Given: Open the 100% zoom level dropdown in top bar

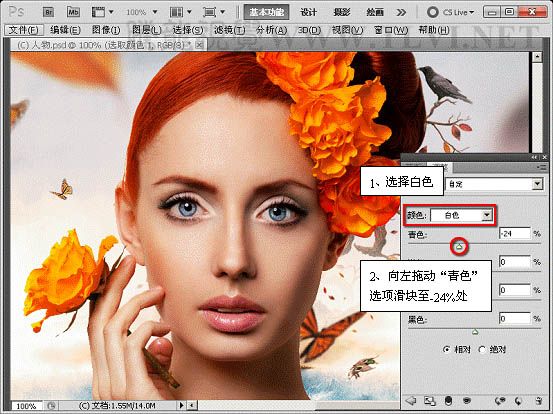Looking at the screenshot, I should click(x=142, y=12).
